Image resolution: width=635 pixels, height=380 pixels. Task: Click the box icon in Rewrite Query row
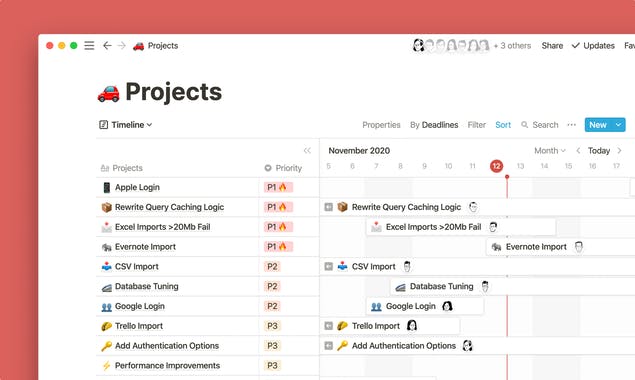[x=107, y=207]
